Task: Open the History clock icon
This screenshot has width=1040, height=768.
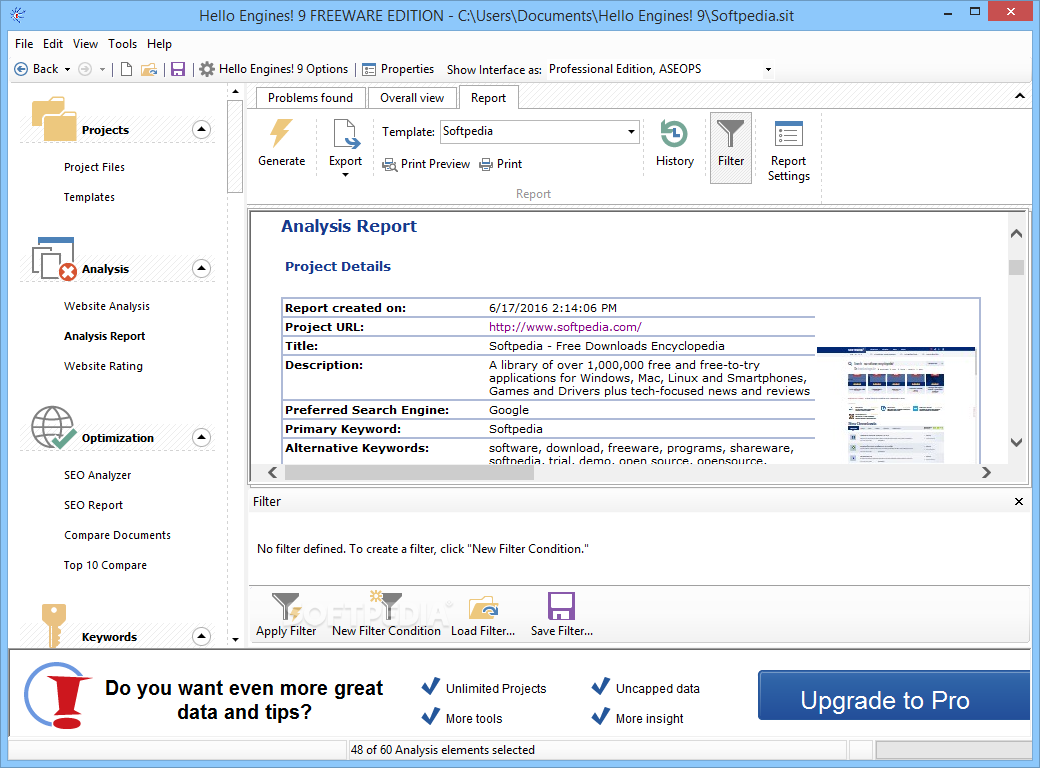Action: (x=674, y=133)
